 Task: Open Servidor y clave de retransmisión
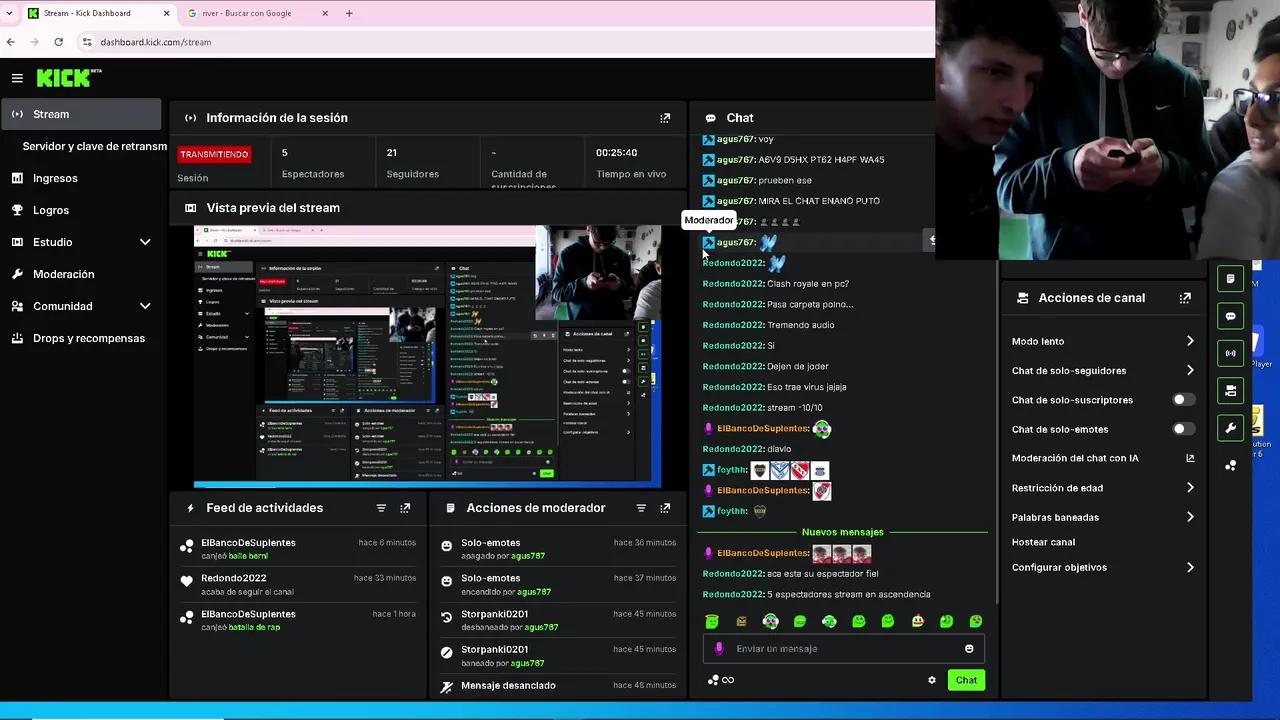(x=94, y=146)
